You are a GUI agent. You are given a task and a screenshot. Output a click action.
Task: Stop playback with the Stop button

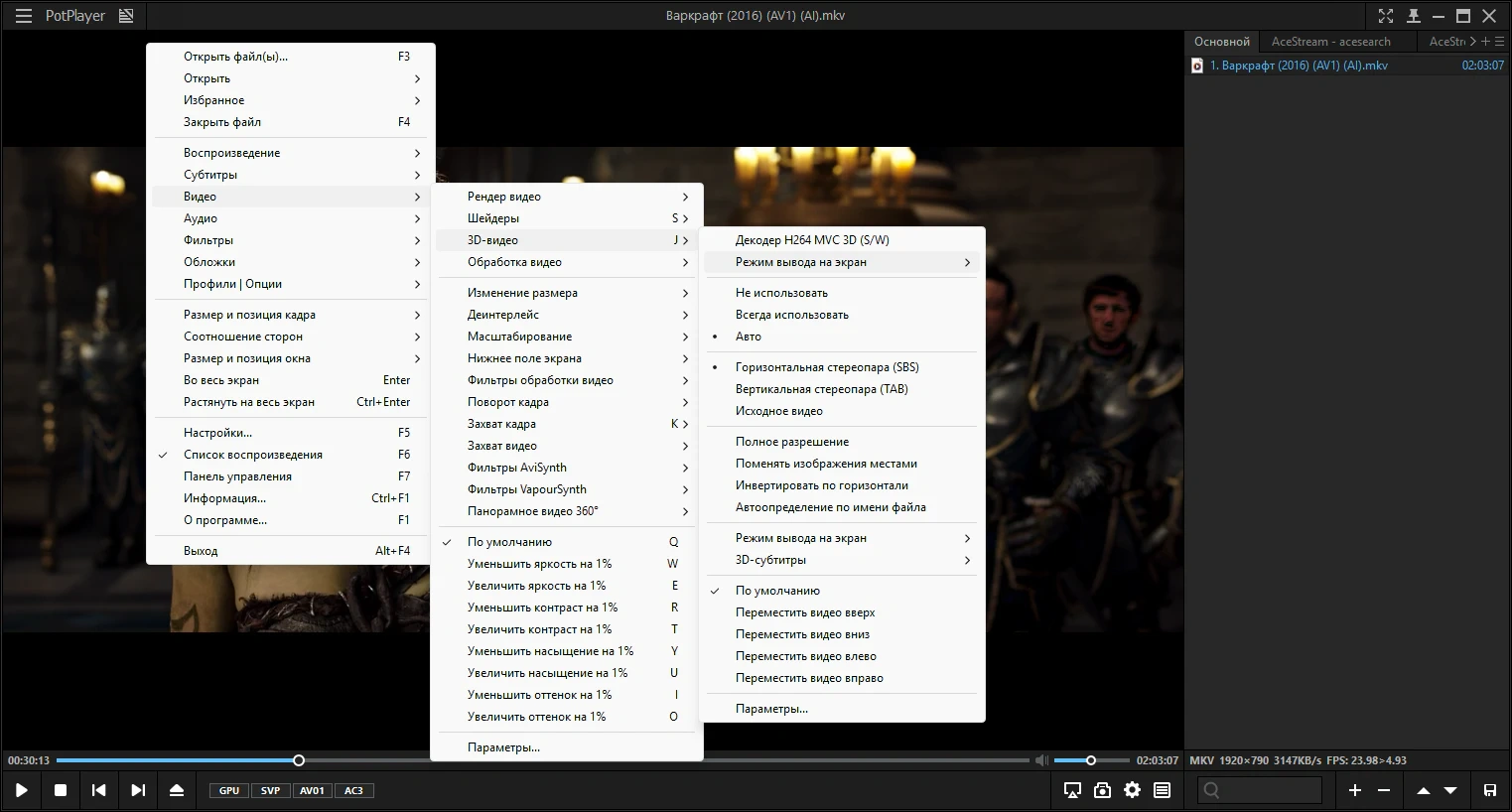click(x=61, y=790)
